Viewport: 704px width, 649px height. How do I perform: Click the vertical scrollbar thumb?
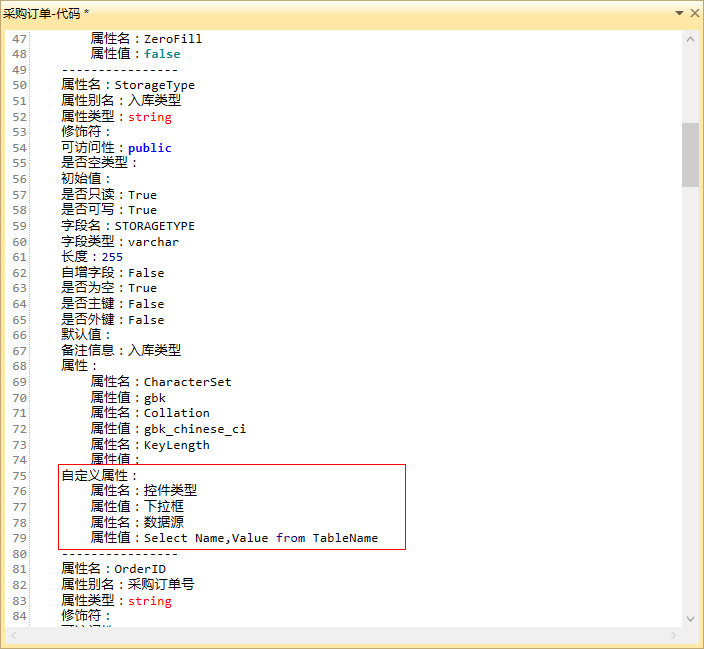coord(690,155)
